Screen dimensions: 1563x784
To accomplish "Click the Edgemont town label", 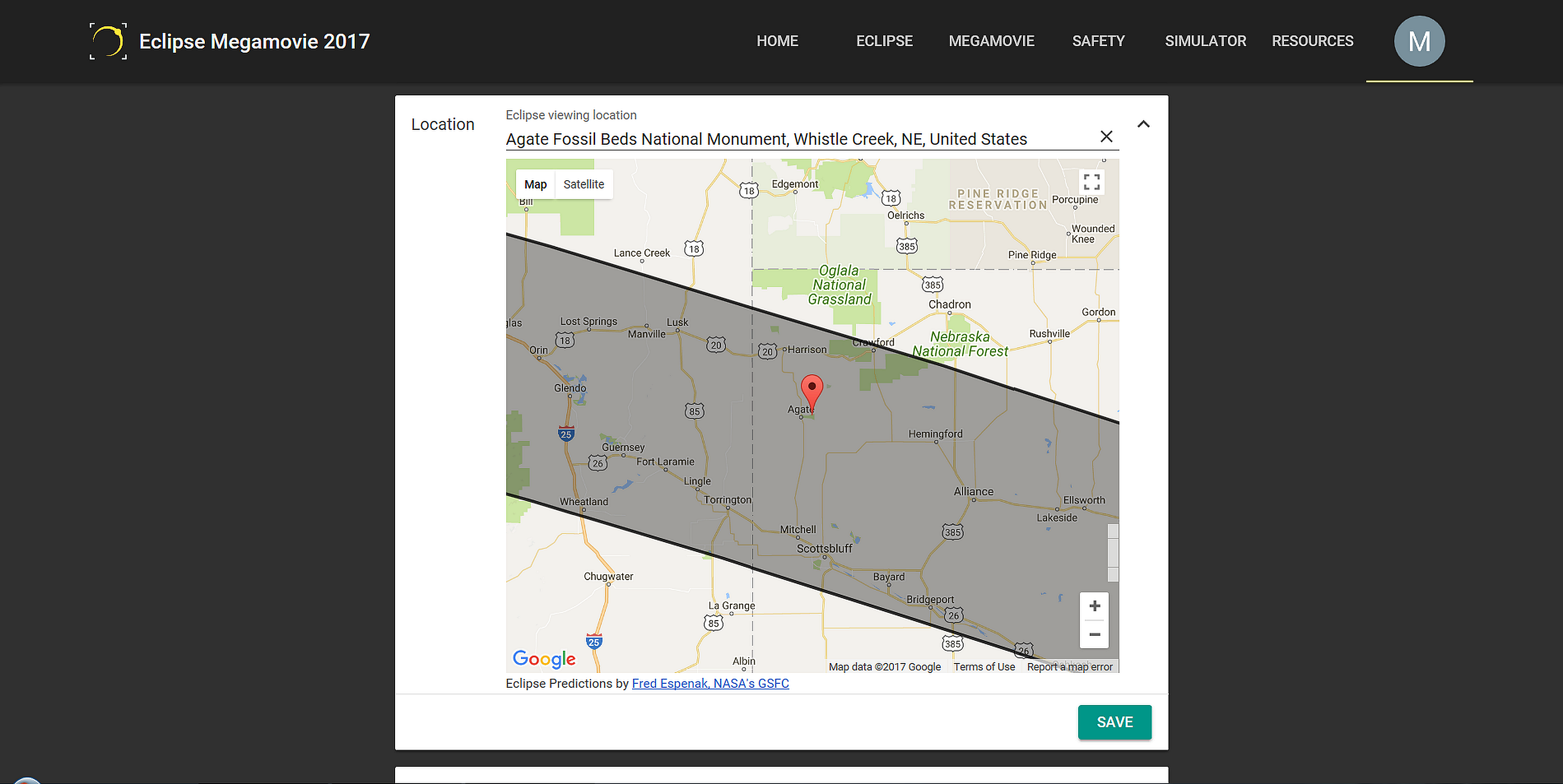I will [x=794, y=184].
